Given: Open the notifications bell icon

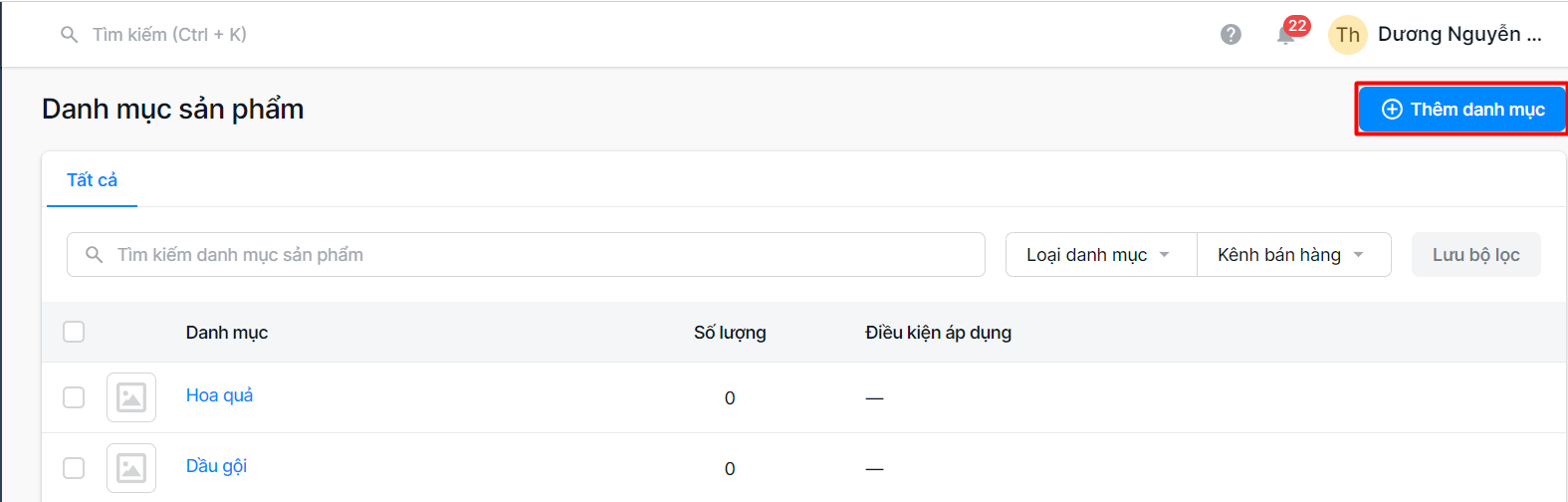Looking at the screenshot, I should tap(1285, 36).
